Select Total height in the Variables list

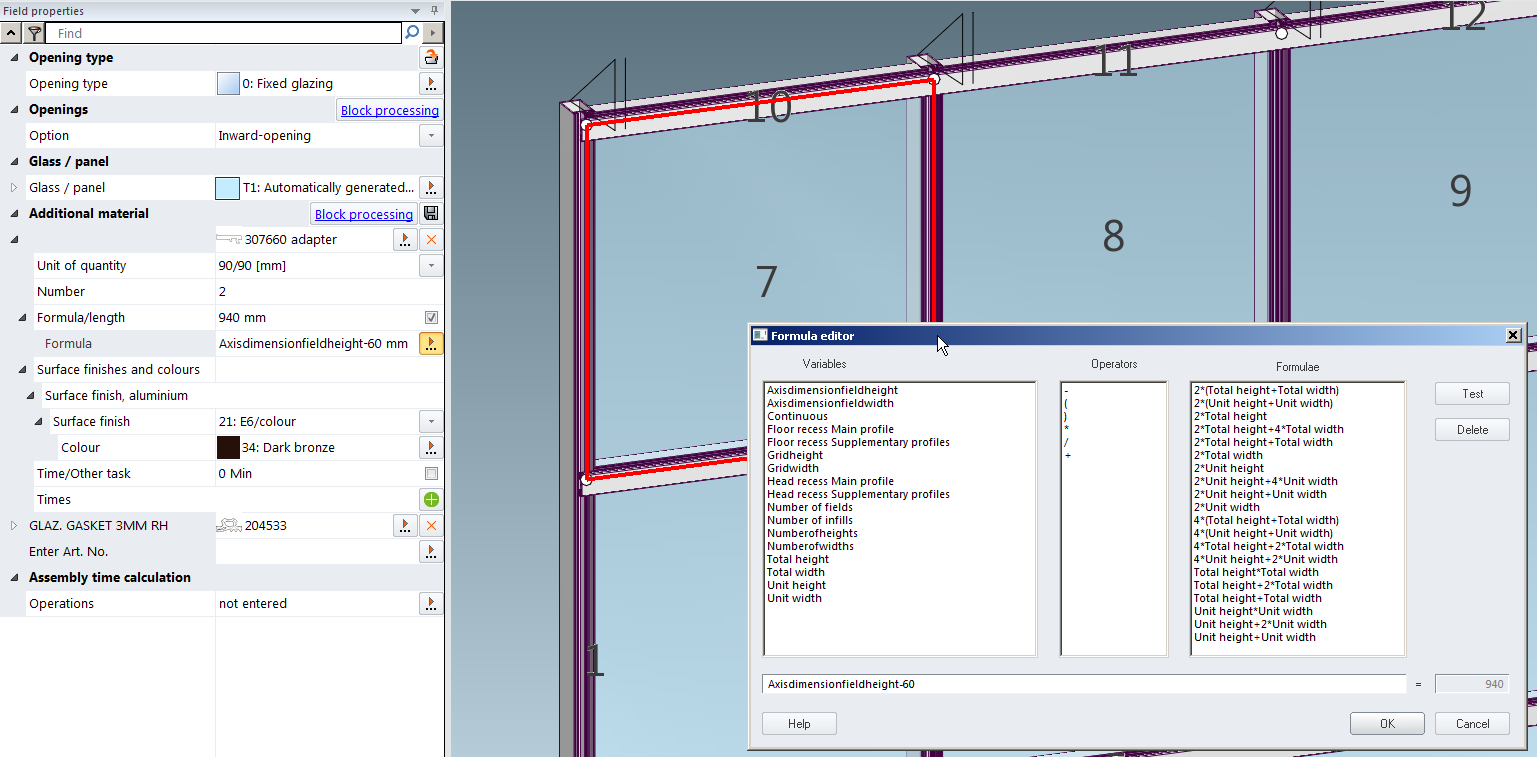tap(797, 560)
